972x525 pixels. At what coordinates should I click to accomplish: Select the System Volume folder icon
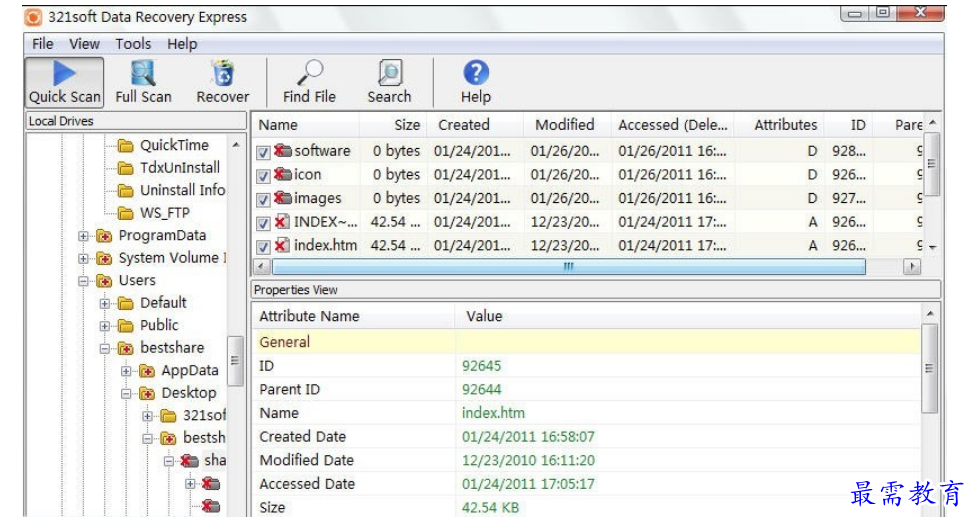point(104,258)
